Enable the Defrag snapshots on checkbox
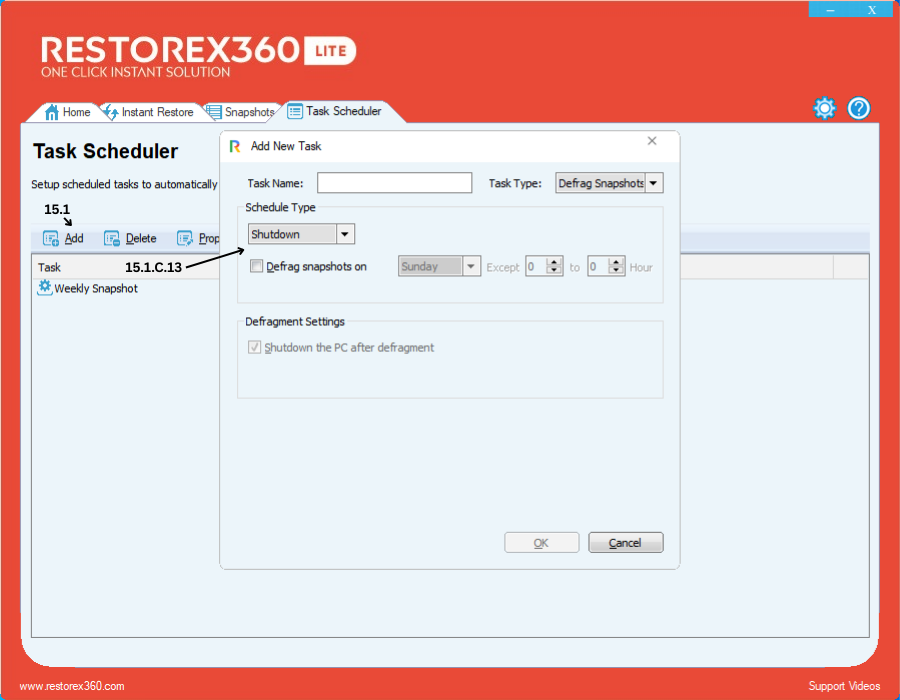 [x=257, y=267]
